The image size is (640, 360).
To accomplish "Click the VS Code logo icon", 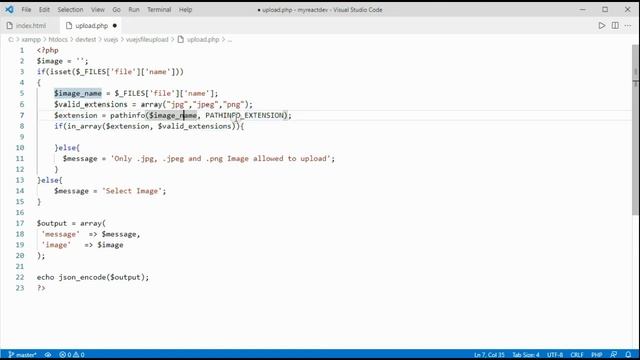I will (9, 9).
